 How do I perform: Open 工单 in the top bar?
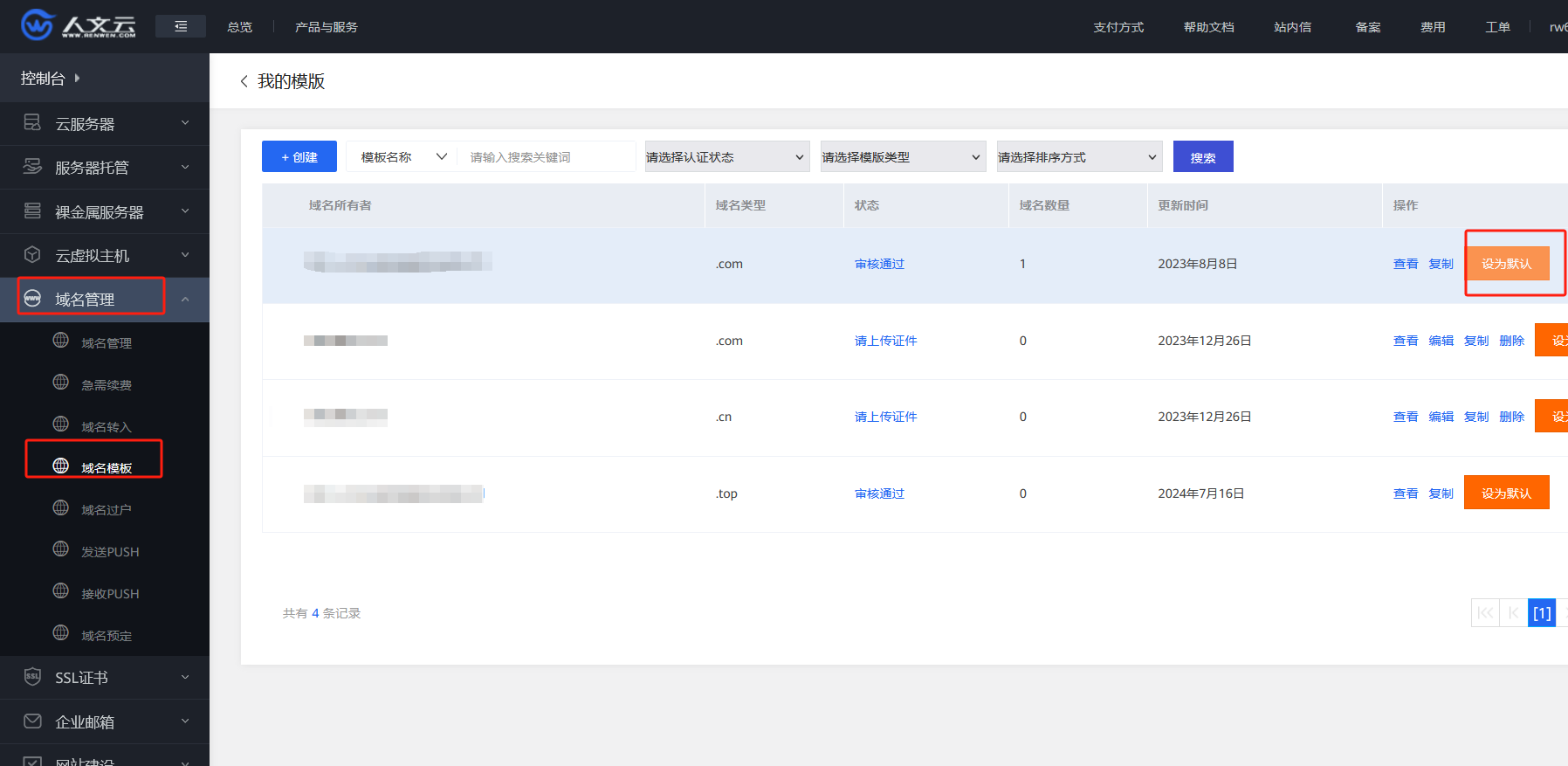(x=1498, y=27)
